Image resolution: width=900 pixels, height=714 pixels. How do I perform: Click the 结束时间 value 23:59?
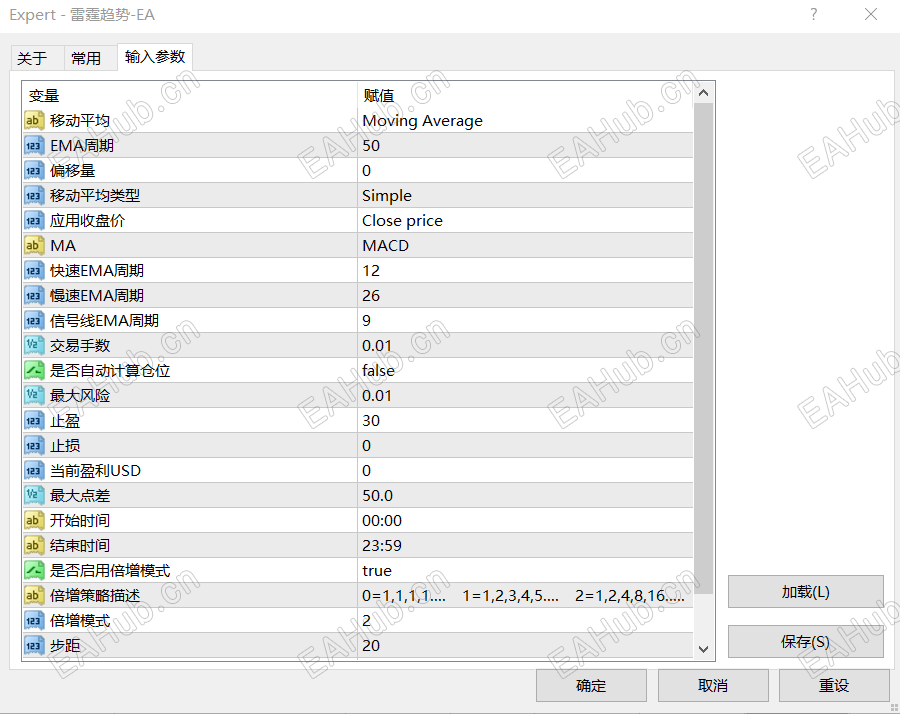(x=382, y=545)
